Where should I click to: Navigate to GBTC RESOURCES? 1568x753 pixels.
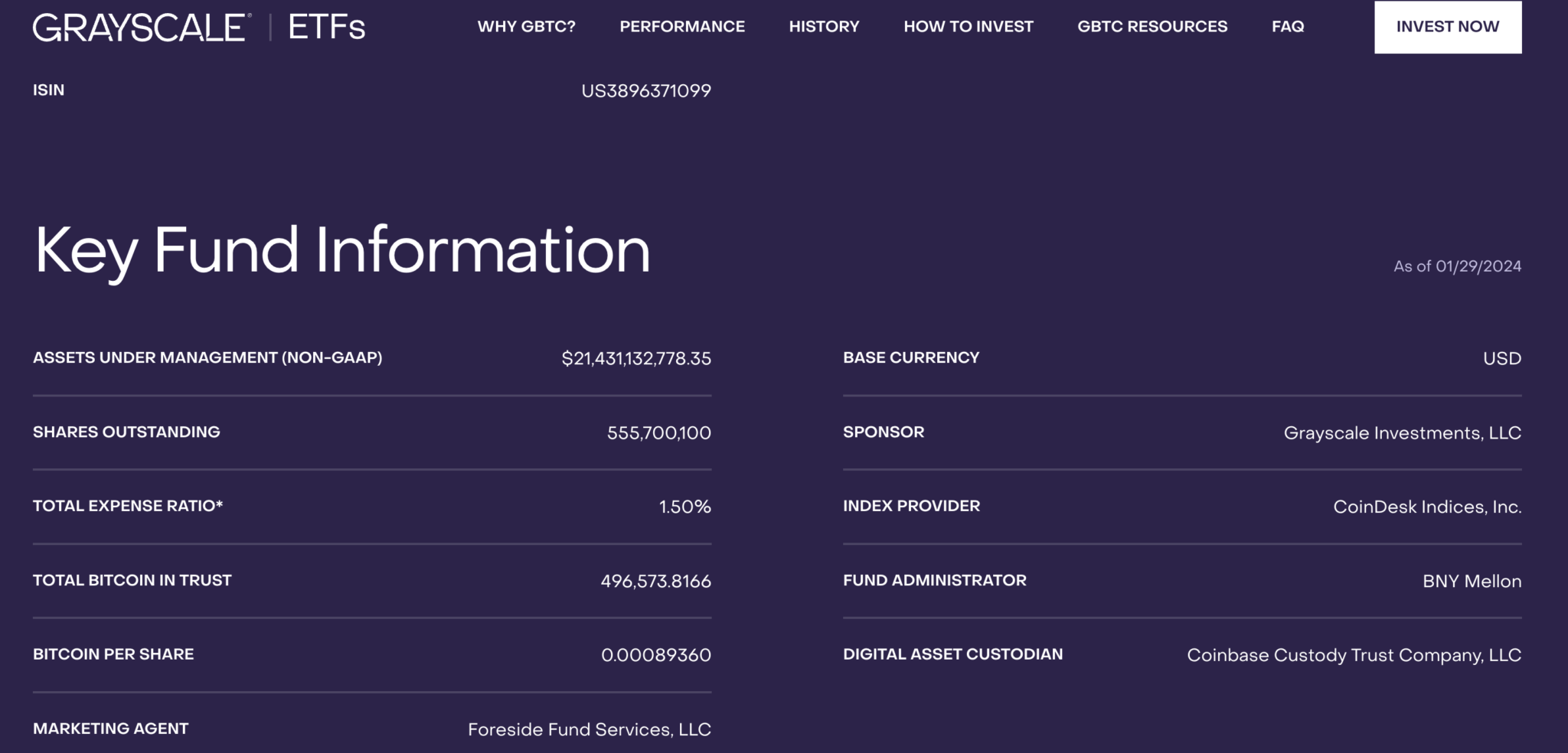coord(1151,27)
